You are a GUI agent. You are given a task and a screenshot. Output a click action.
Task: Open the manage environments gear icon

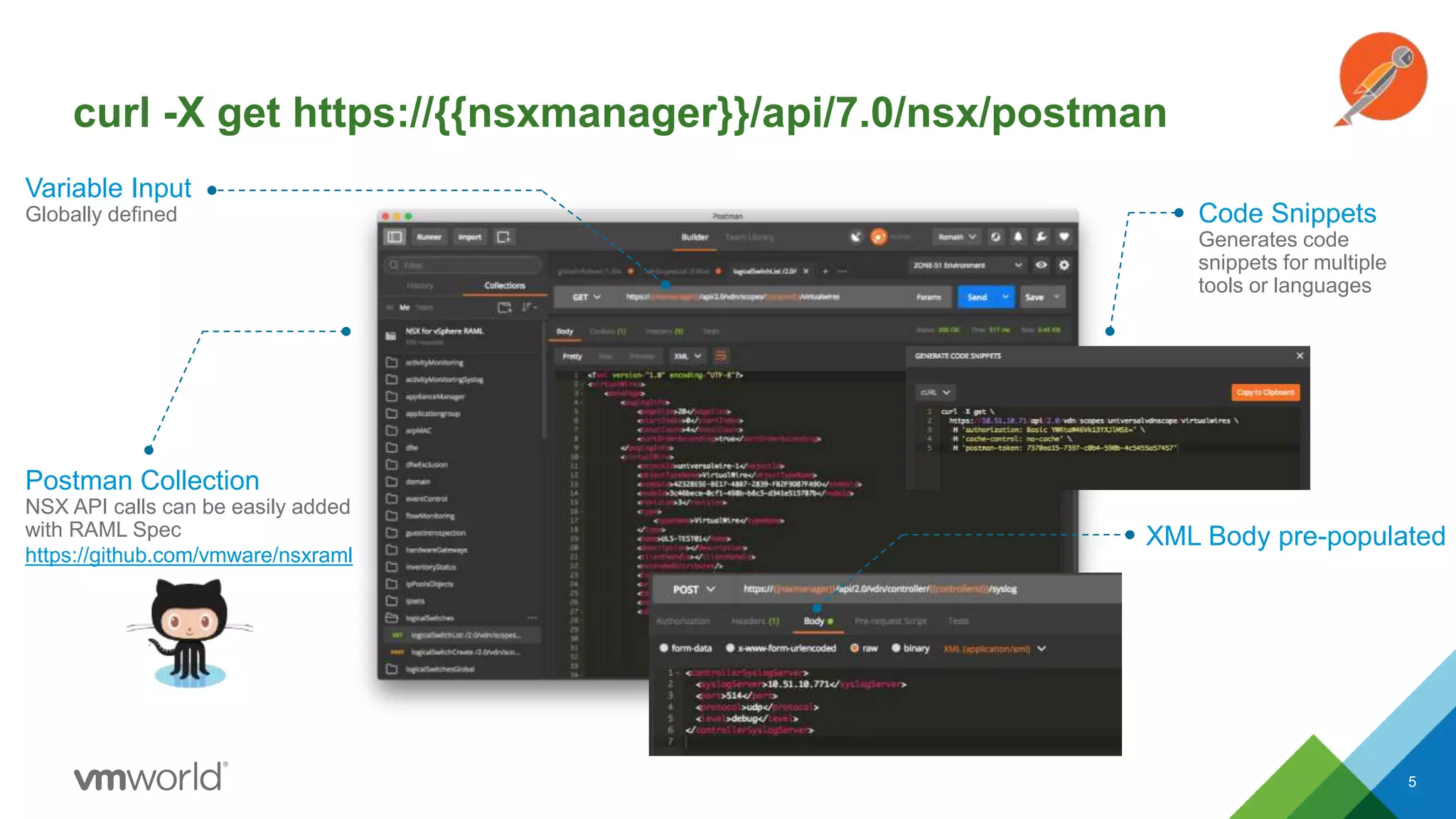coord(1064,265)
